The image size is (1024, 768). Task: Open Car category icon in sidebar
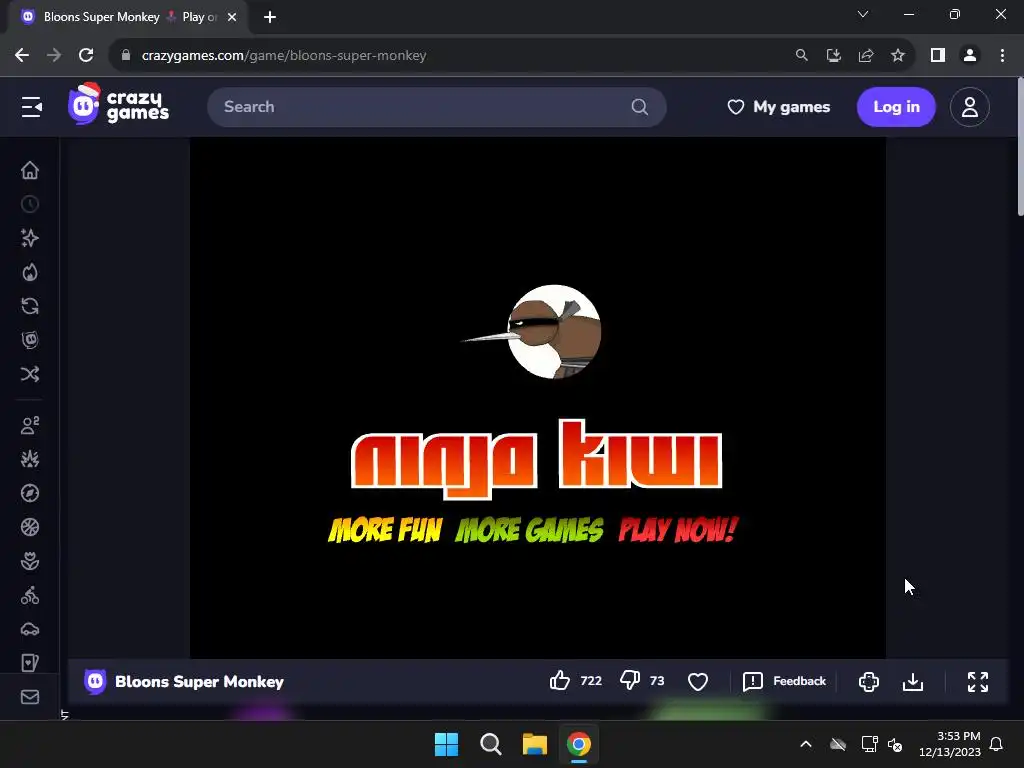tap(30, 629)
